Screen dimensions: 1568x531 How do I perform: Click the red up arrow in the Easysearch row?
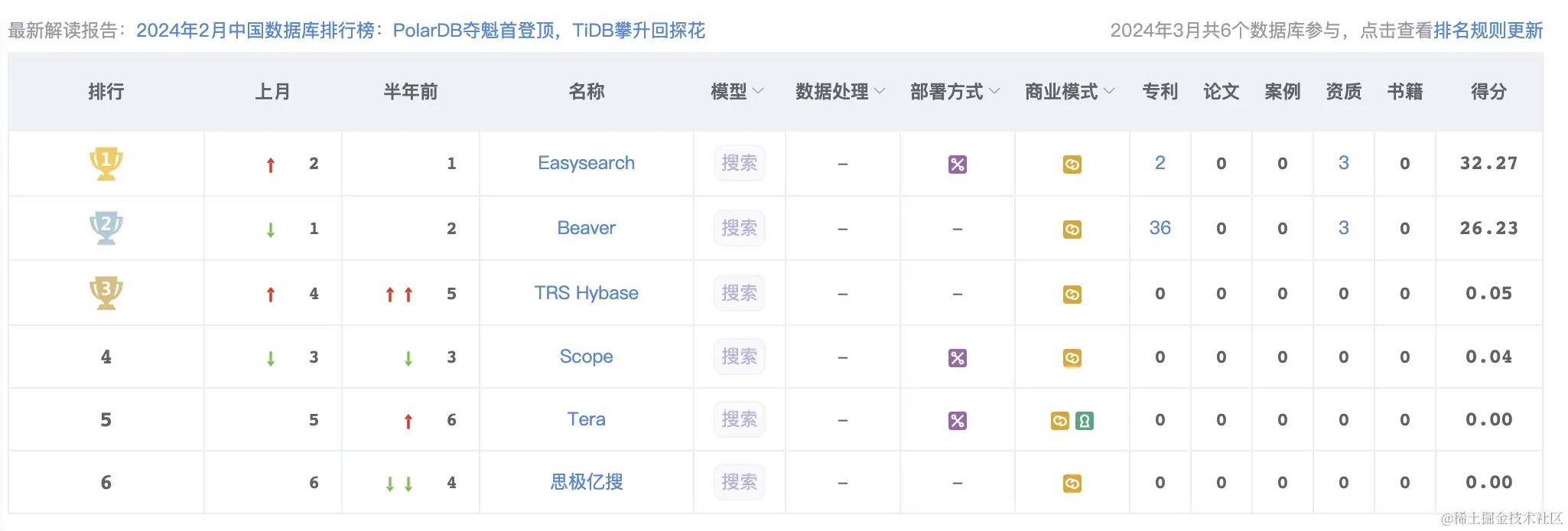[271, 165]
